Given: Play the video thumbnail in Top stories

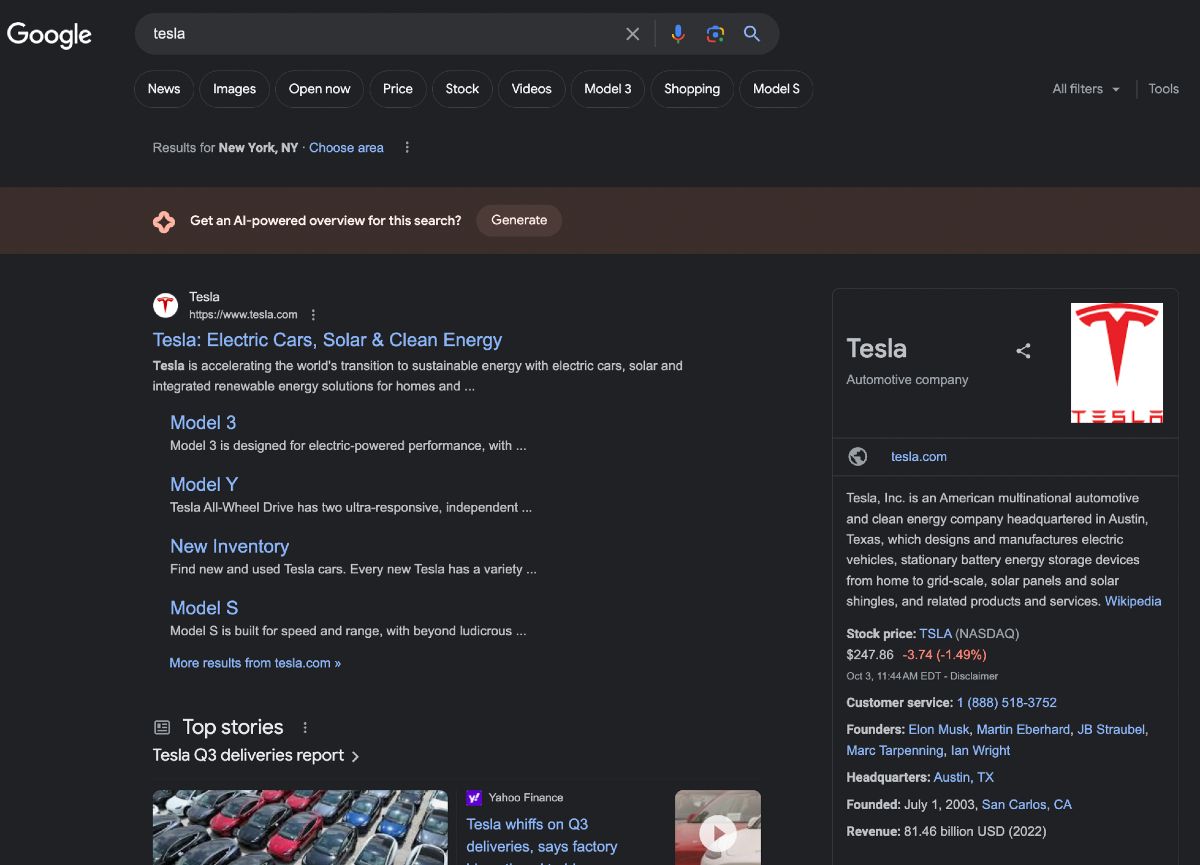Looking at the screenshot, I should 718,828.
